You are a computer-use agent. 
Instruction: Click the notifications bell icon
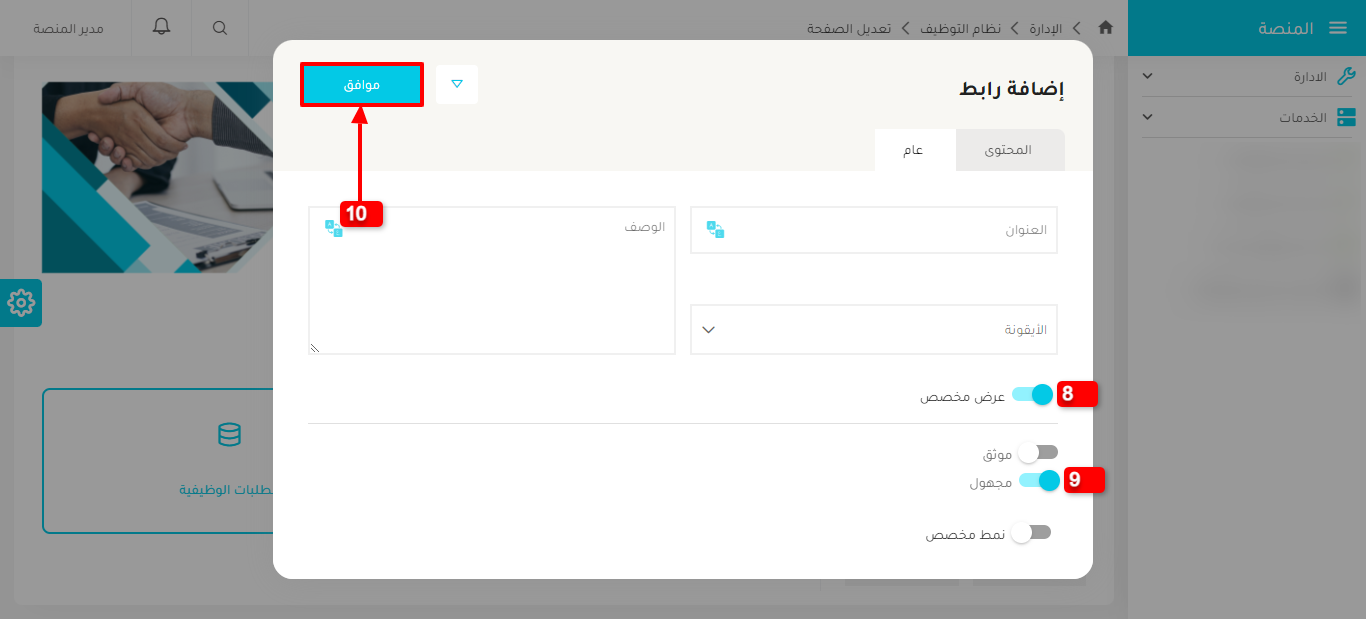(x=161, y=28)
